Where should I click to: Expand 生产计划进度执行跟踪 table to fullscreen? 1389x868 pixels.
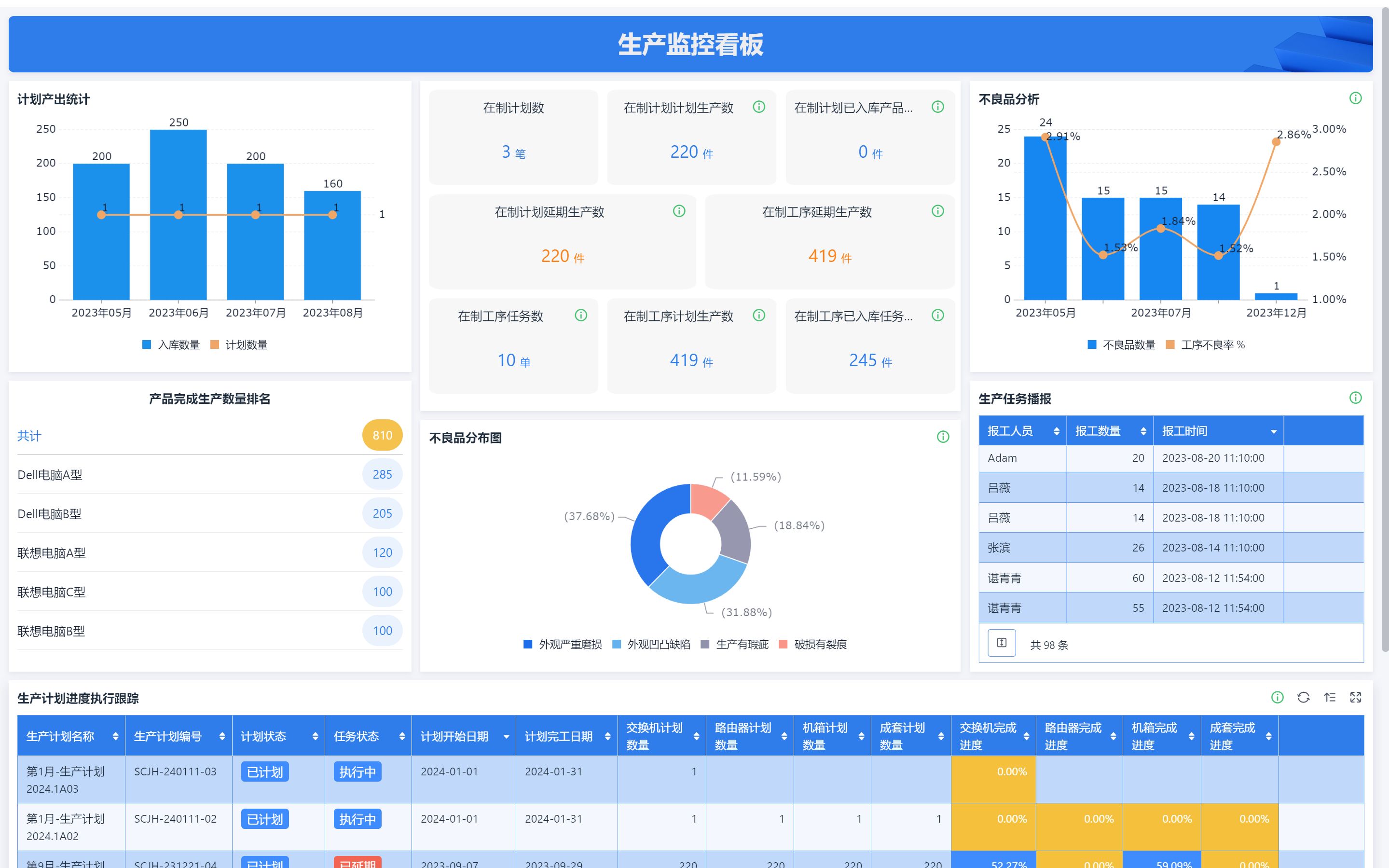(1356, 697)
